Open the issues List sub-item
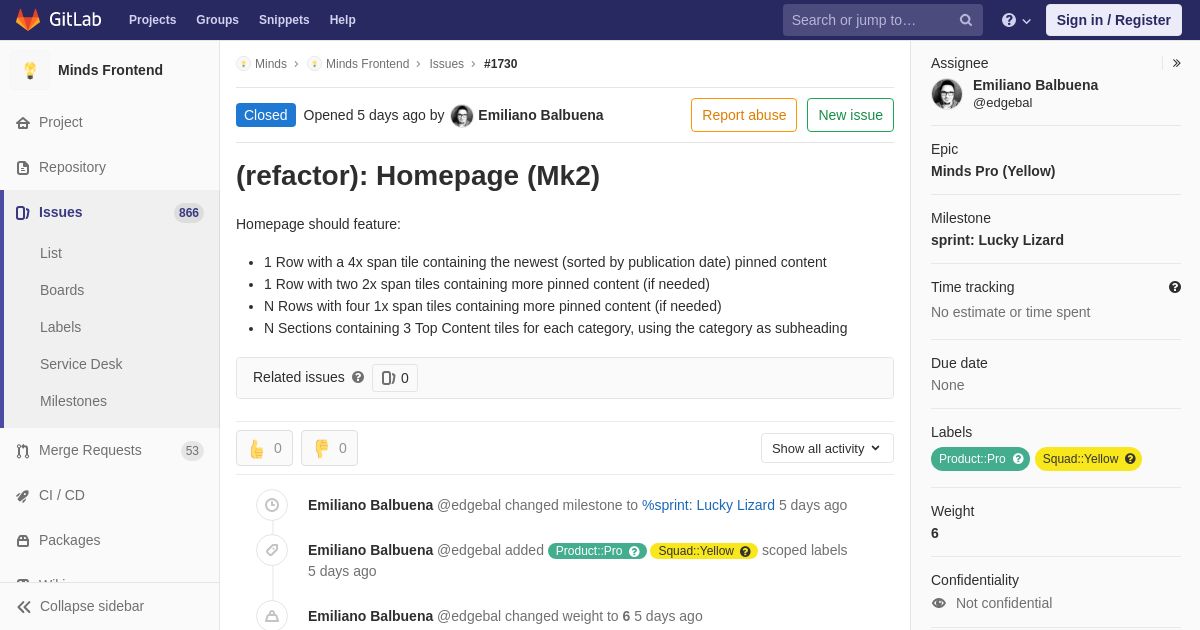The width and height of the screenshot is (1200, 630). pyautogui.click(x=51, y=253)
